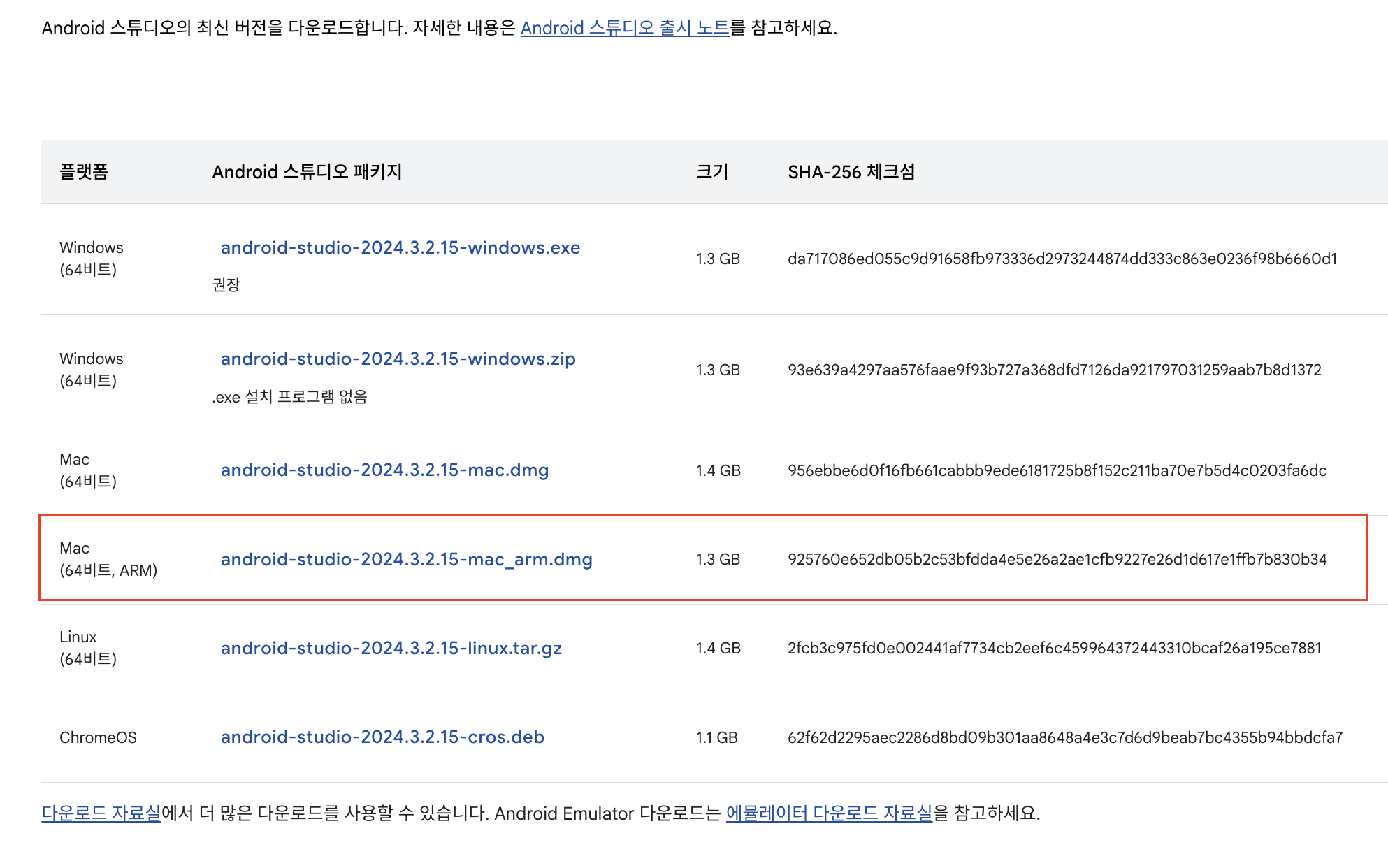This screenshot has width=1388, height=868.
Task: Click the SHA-256 체크섬 column header
Action: click(851, 172)
